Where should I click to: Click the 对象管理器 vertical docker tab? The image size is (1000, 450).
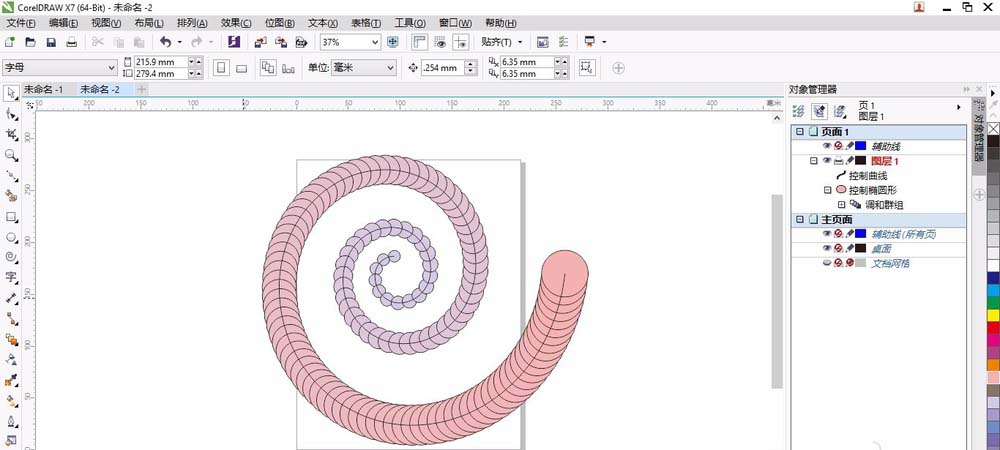click(978, 136)
